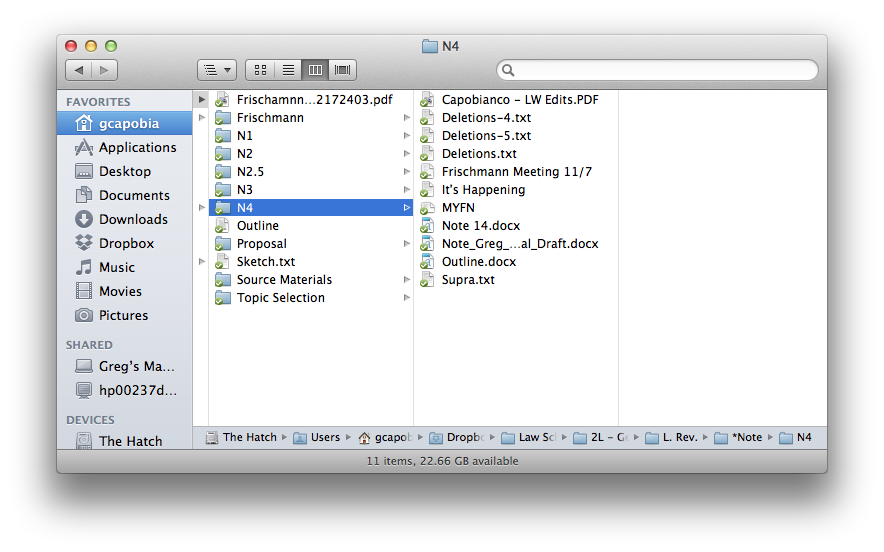The width and height of the screenshot is (884, 552).
Task: Select hp00237d... shared device
Action: [125, 390]
